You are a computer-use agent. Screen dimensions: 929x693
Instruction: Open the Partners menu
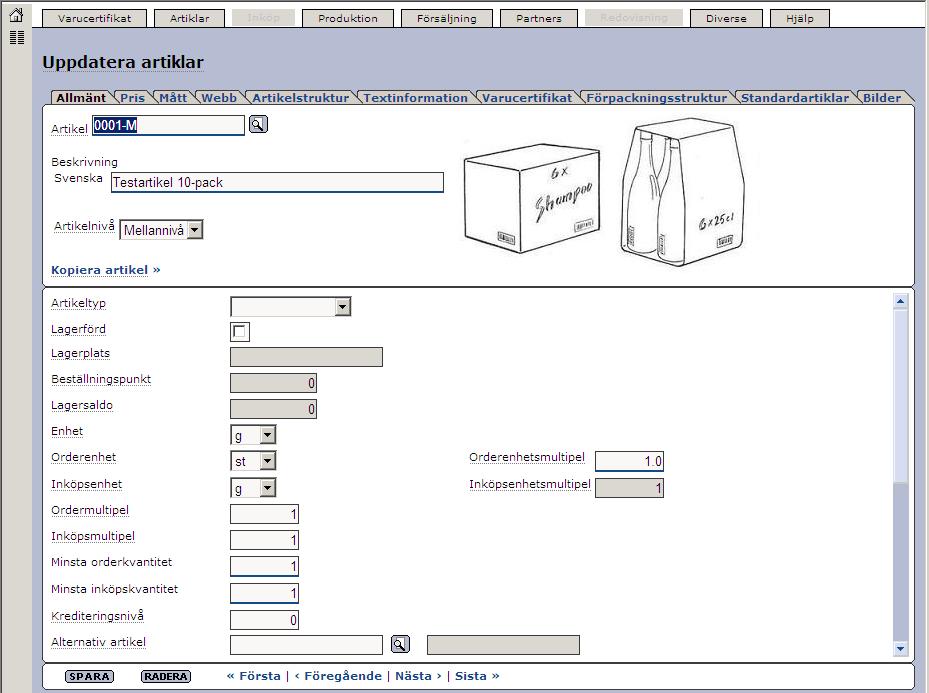click(539, 18)
